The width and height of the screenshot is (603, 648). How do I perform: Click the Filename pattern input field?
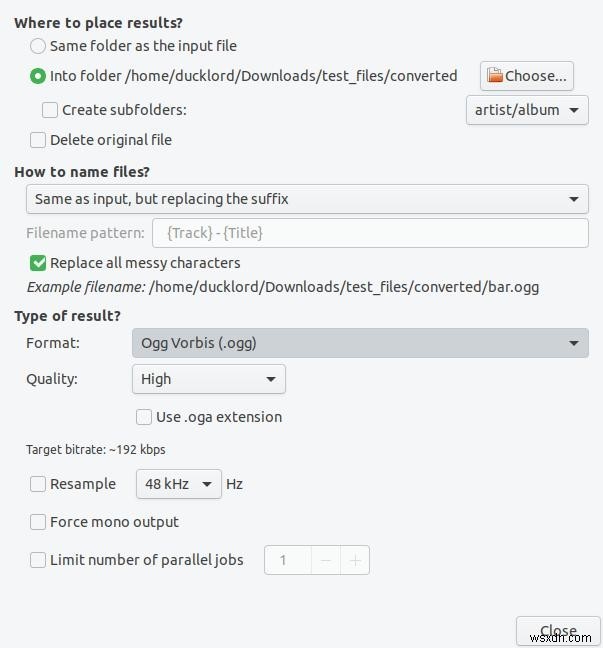[x=370, y=233]
